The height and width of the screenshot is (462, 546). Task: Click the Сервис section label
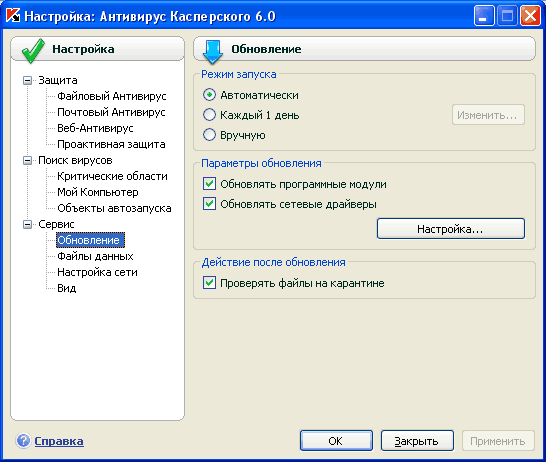coord(56,224)
